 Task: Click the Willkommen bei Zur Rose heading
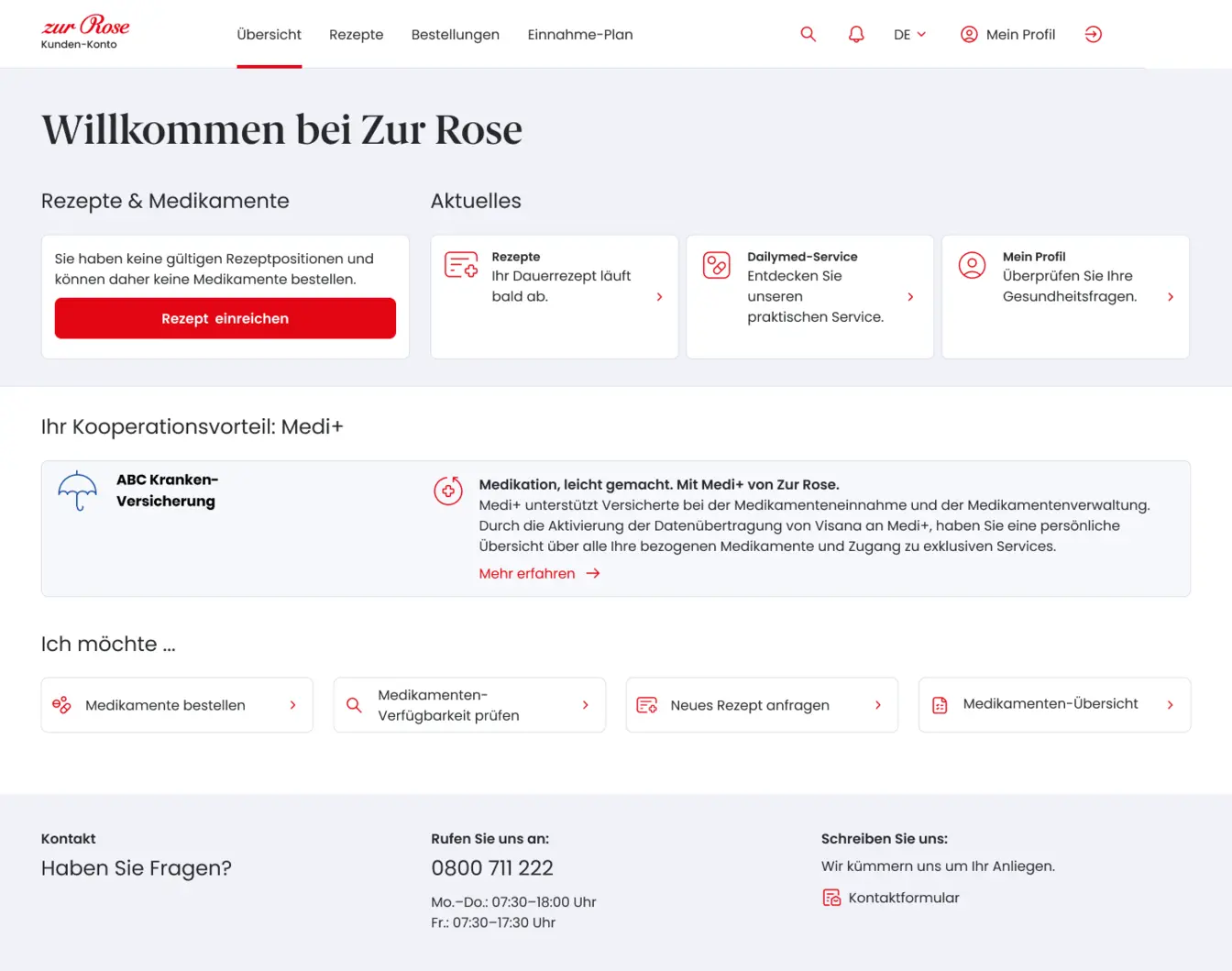[x=281, y=129]
